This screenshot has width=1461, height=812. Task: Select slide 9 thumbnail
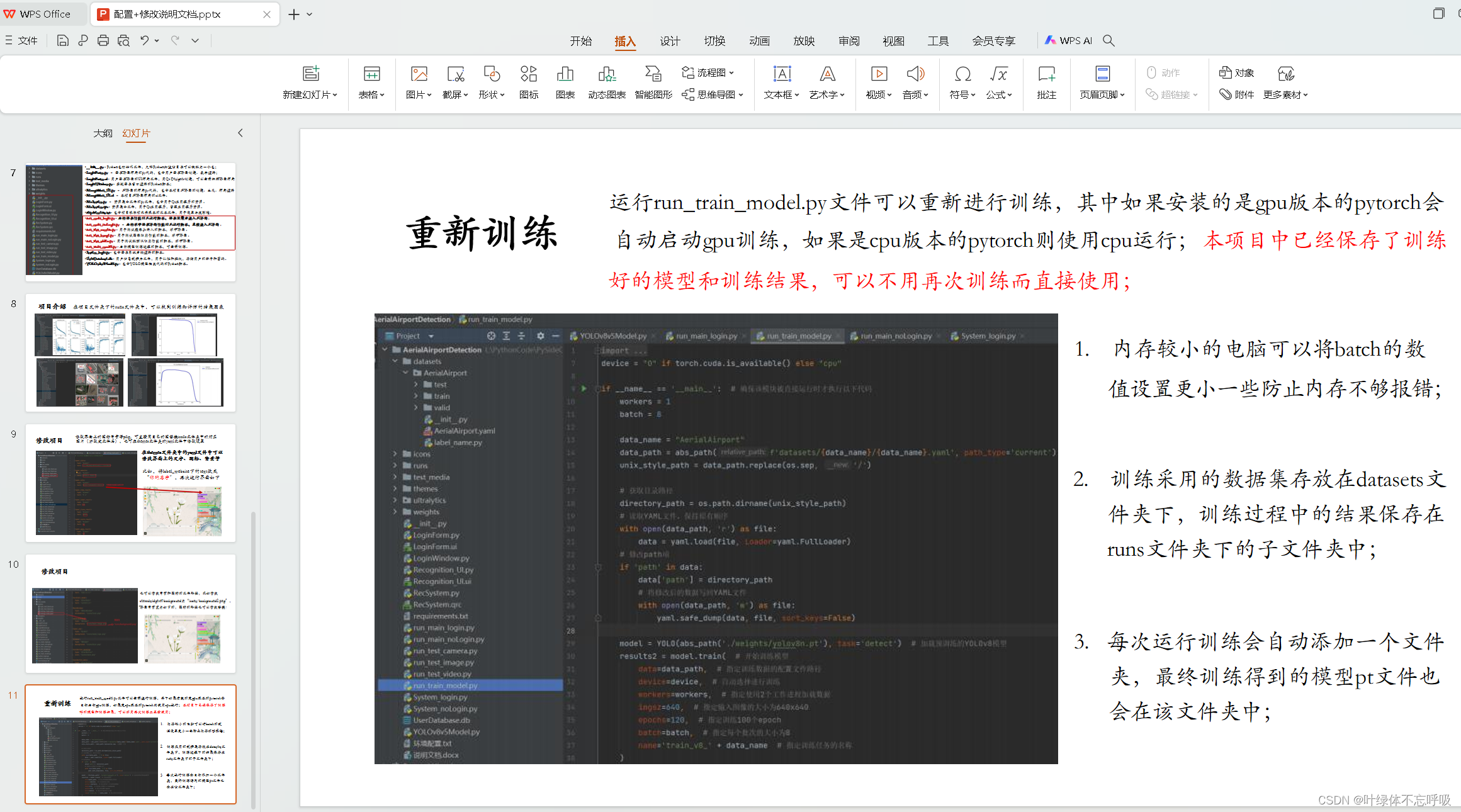tap(130, 483)
